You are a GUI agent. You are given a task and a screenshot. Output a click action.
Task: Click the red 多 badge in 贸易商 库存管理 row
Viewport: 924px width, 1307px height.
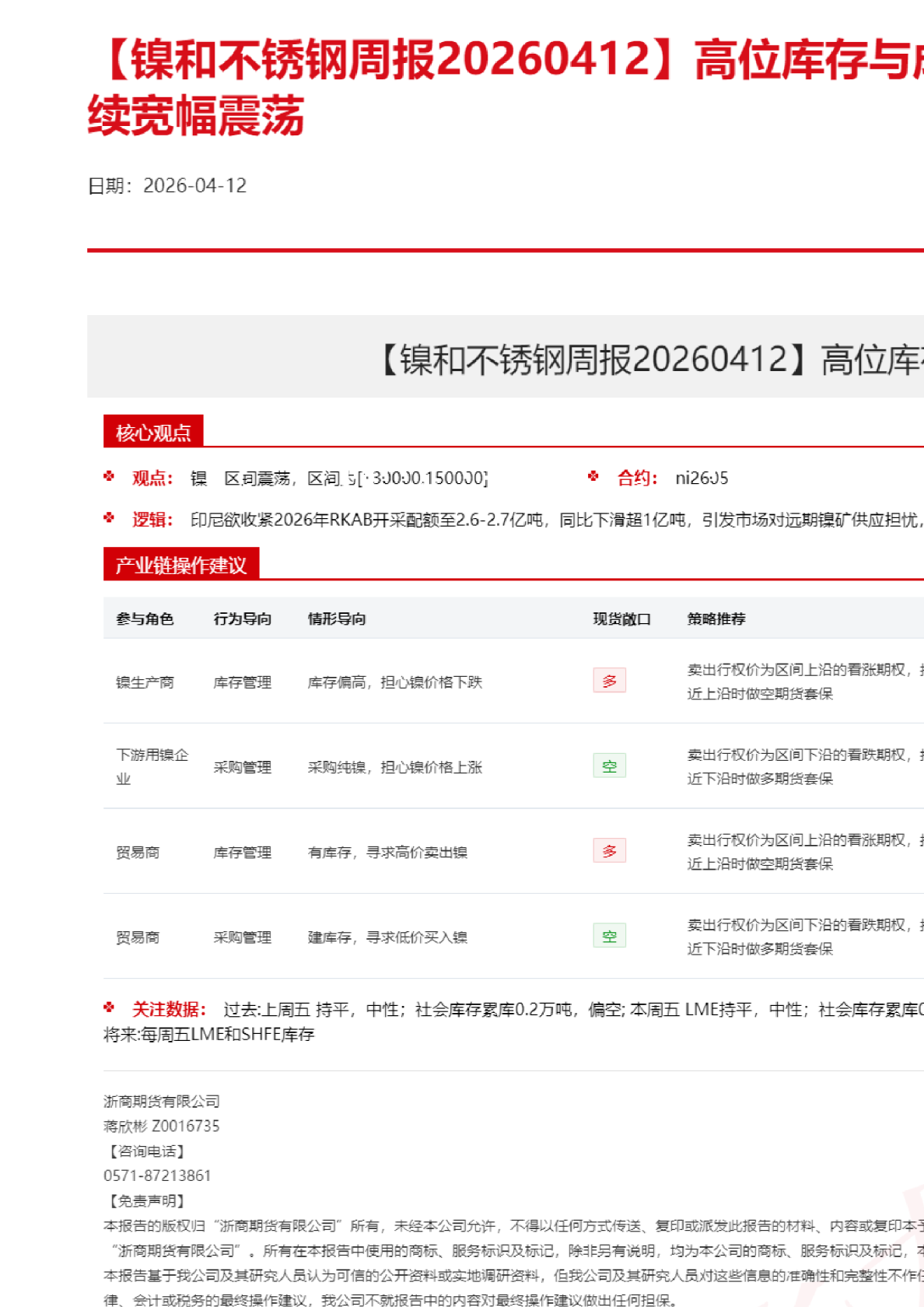click(609, 851)
